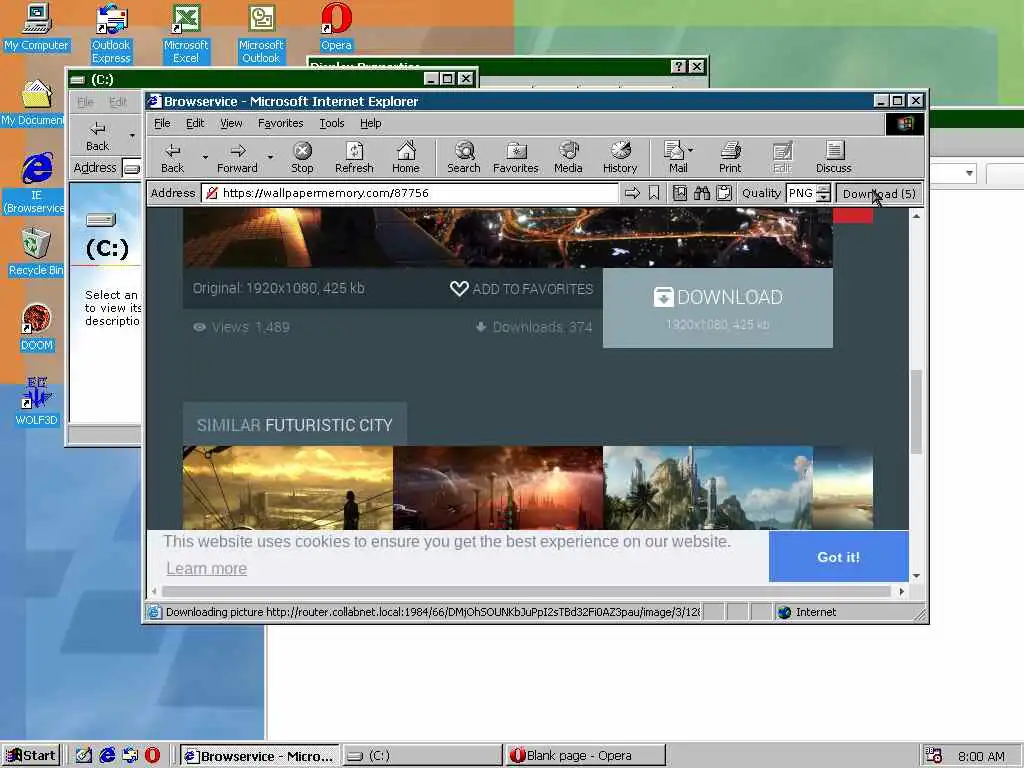Launch DOOM desktop shortcut
Image resolution: width=1024 pixels, height=768 pixels.
click(x=37, y=327)
